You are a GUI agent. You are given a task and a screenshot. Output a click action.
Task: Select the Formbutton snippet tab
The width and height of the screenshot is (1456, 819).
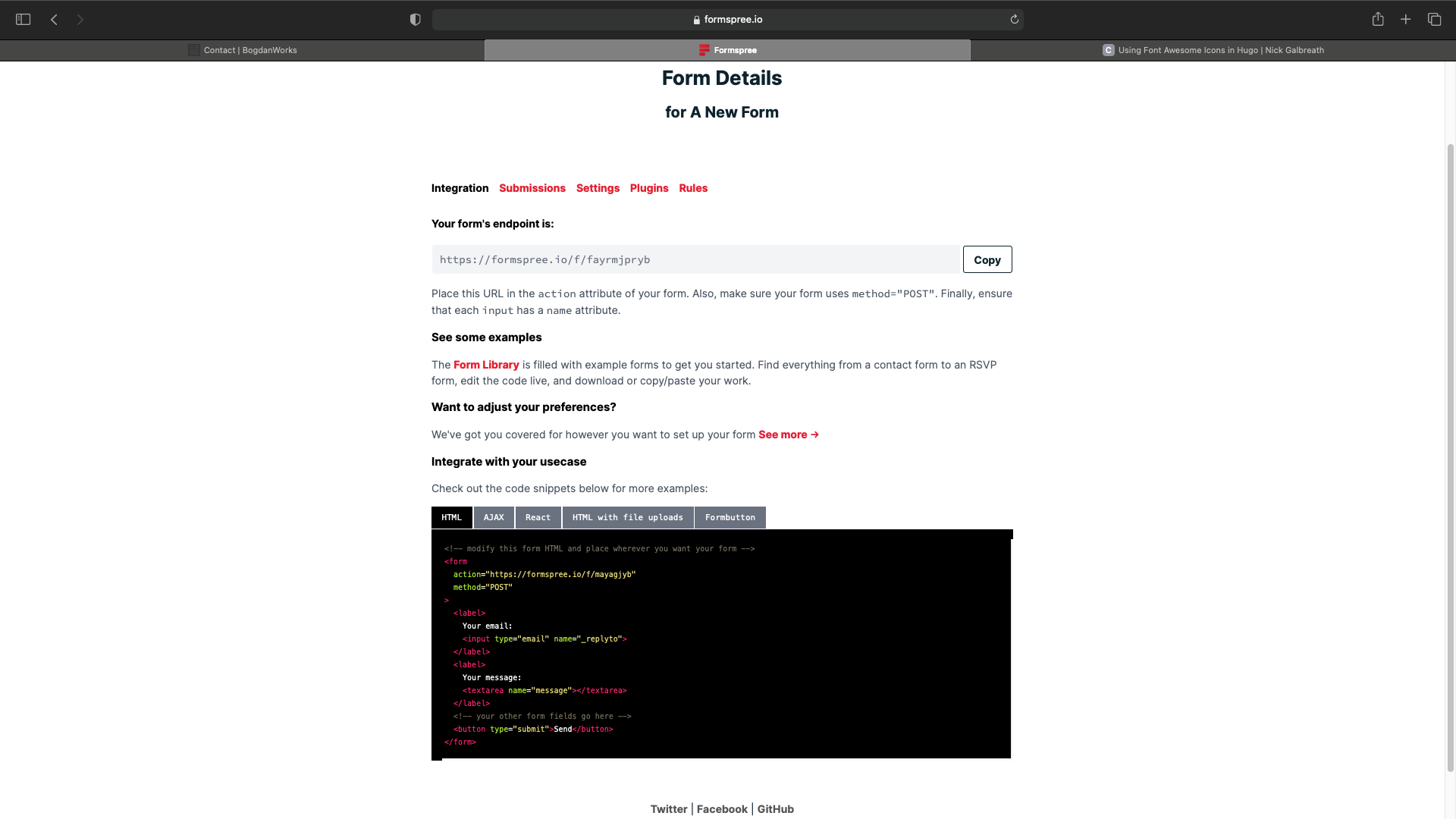coord(730,517)
